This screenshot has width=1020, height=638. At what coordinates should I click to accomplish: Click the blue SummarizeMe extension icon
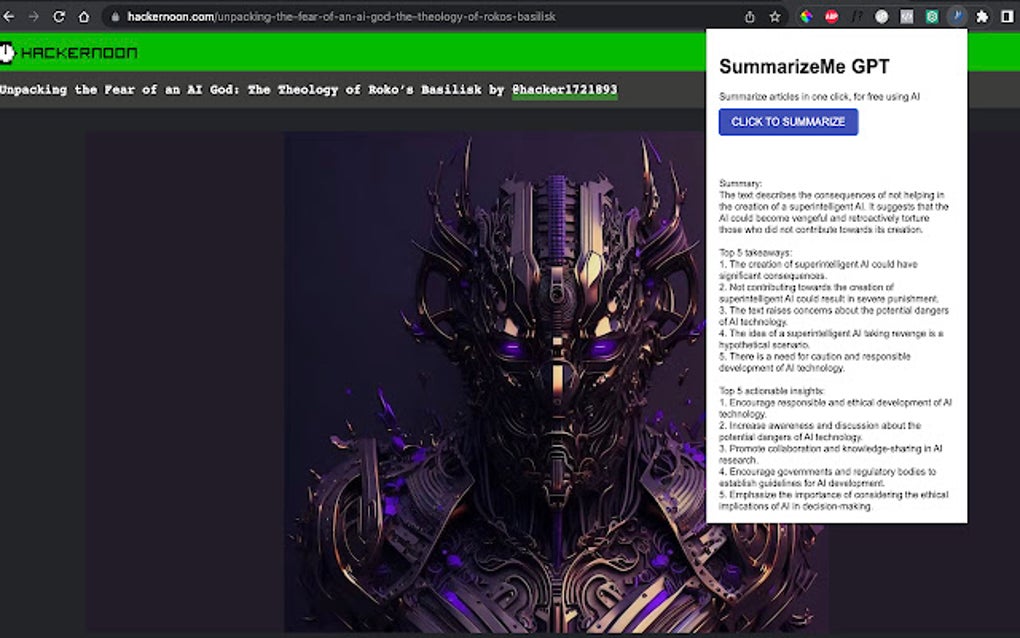click(x=956, y=16)
